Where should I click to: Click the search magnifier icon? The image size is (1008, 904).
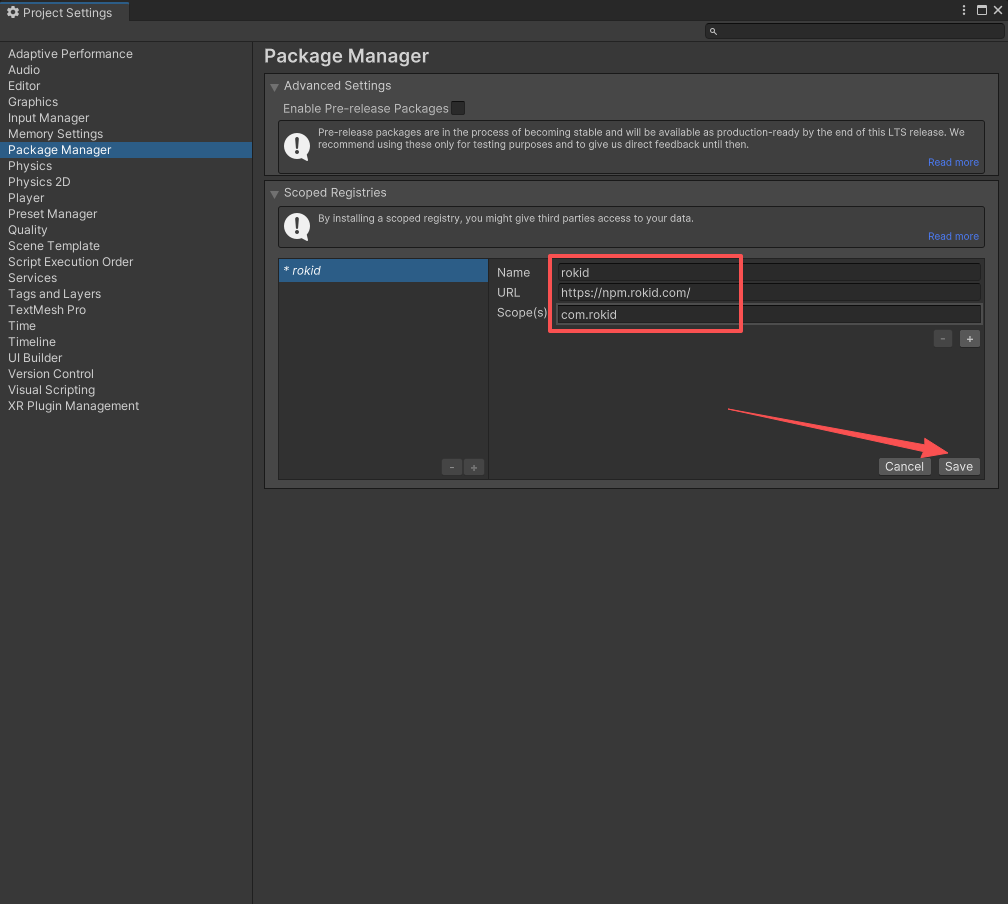[714, 31]
